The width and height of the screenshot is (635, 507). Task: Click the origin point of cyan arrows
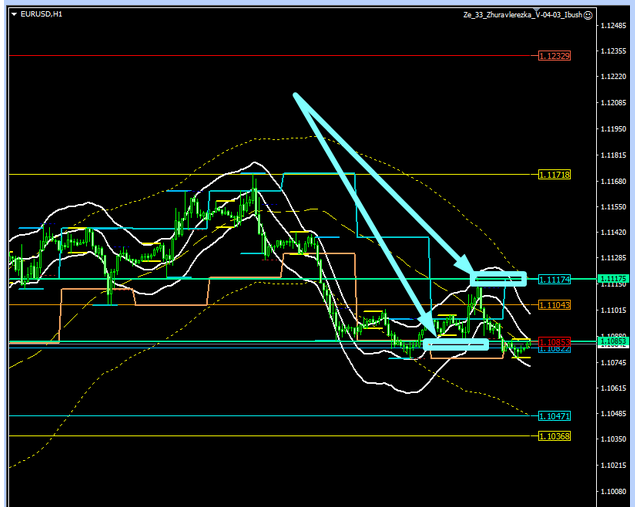click(x=296, y=96)
